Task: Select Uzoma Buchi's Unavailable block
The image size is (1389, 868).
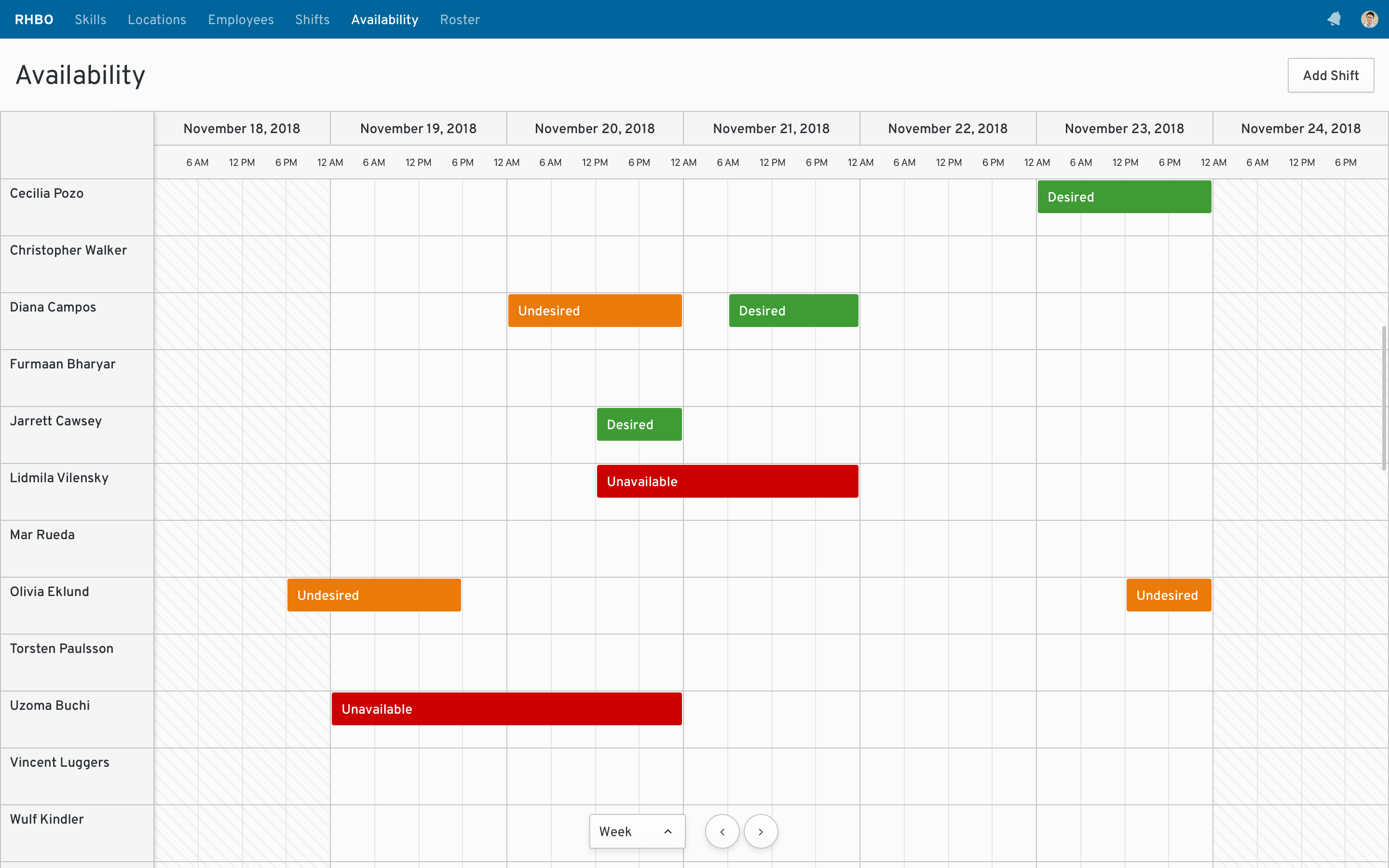Action: click(506, 708)
